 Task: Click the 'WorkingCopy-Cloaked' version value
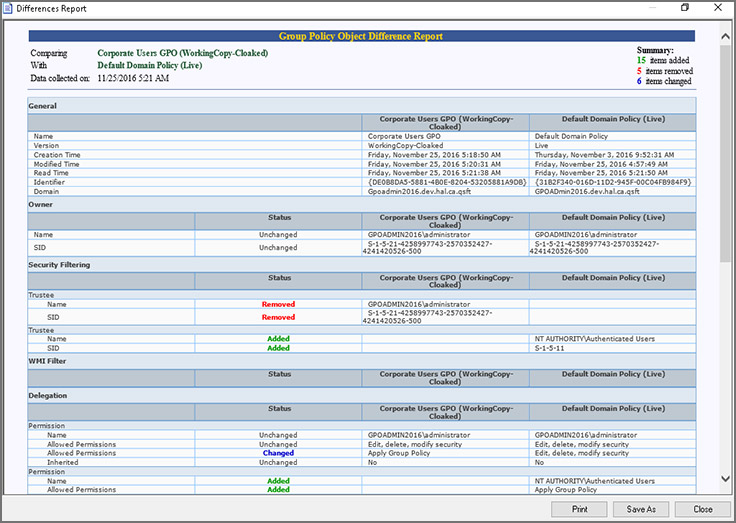(405, 146)
